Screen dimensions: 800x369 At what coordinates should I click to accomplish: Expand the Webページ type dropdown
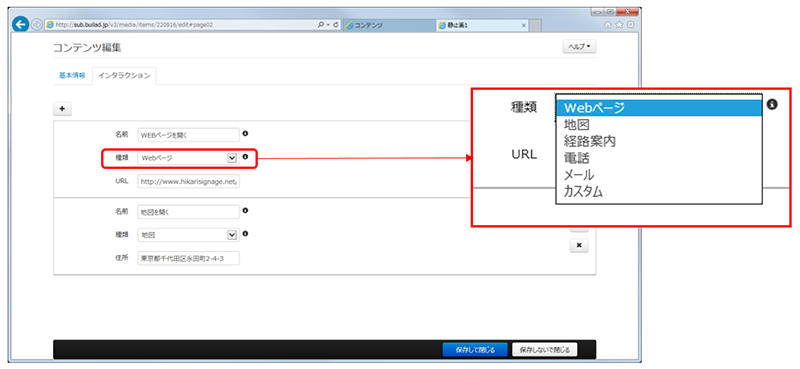click(x=188, y=158)
